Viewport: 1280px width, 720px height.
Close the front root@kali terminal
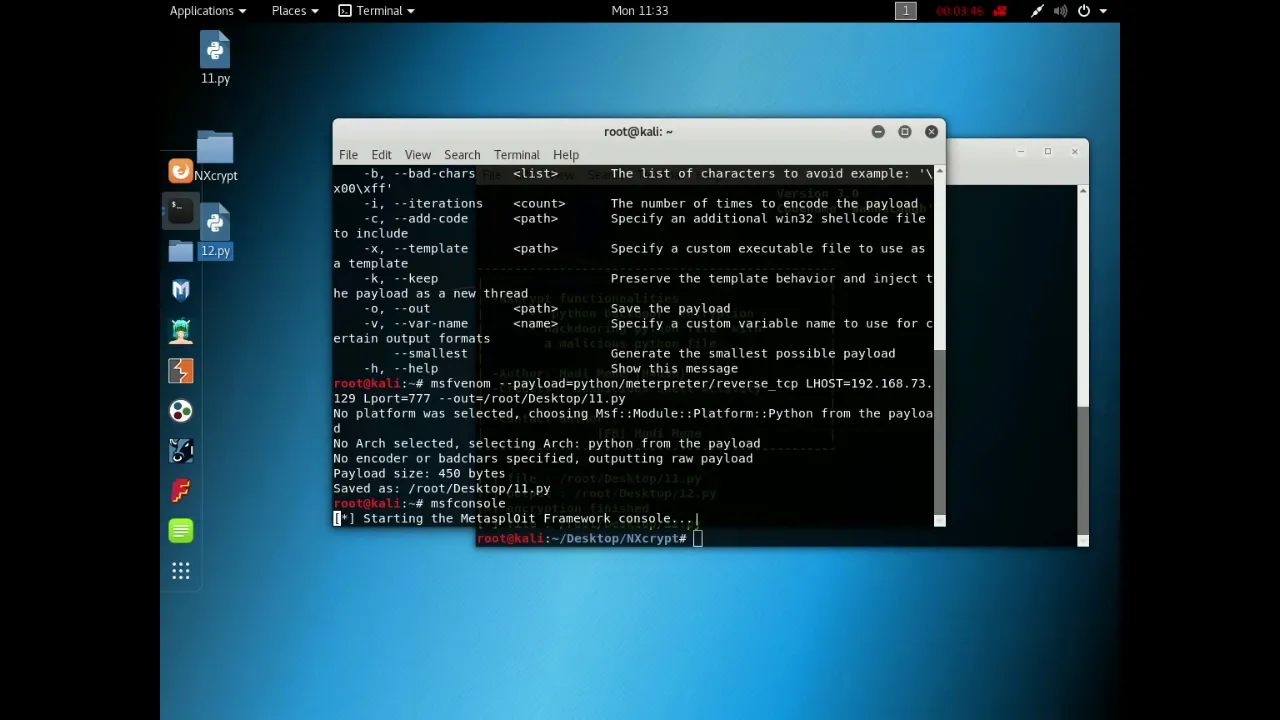[x=931, y=132]
